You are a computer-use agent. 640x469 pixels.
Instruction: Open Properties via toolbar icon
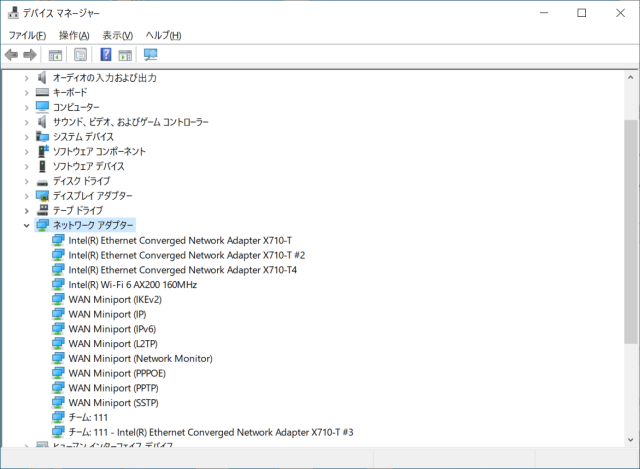[x=80, y=54]
